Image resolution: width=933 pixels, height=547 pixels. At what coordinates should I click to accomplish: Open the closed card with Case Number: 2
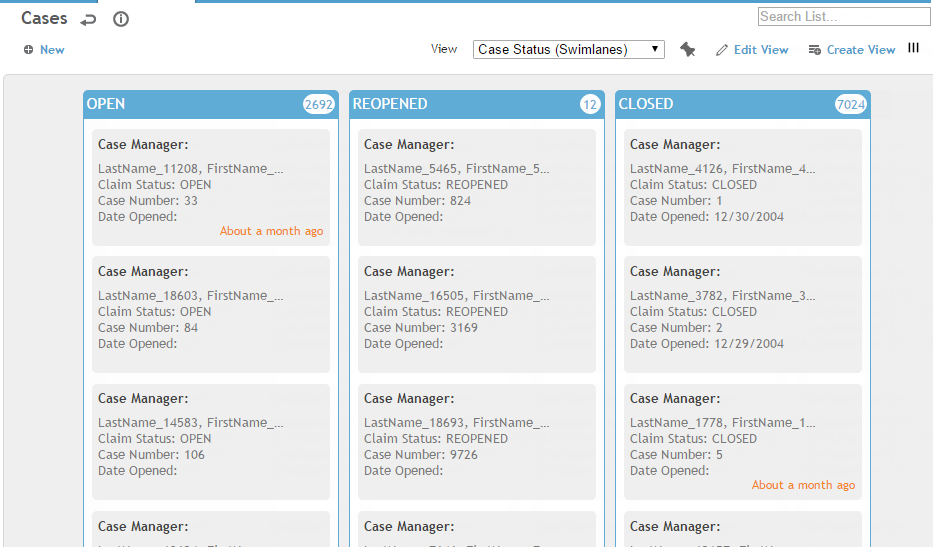coord(743,314)
